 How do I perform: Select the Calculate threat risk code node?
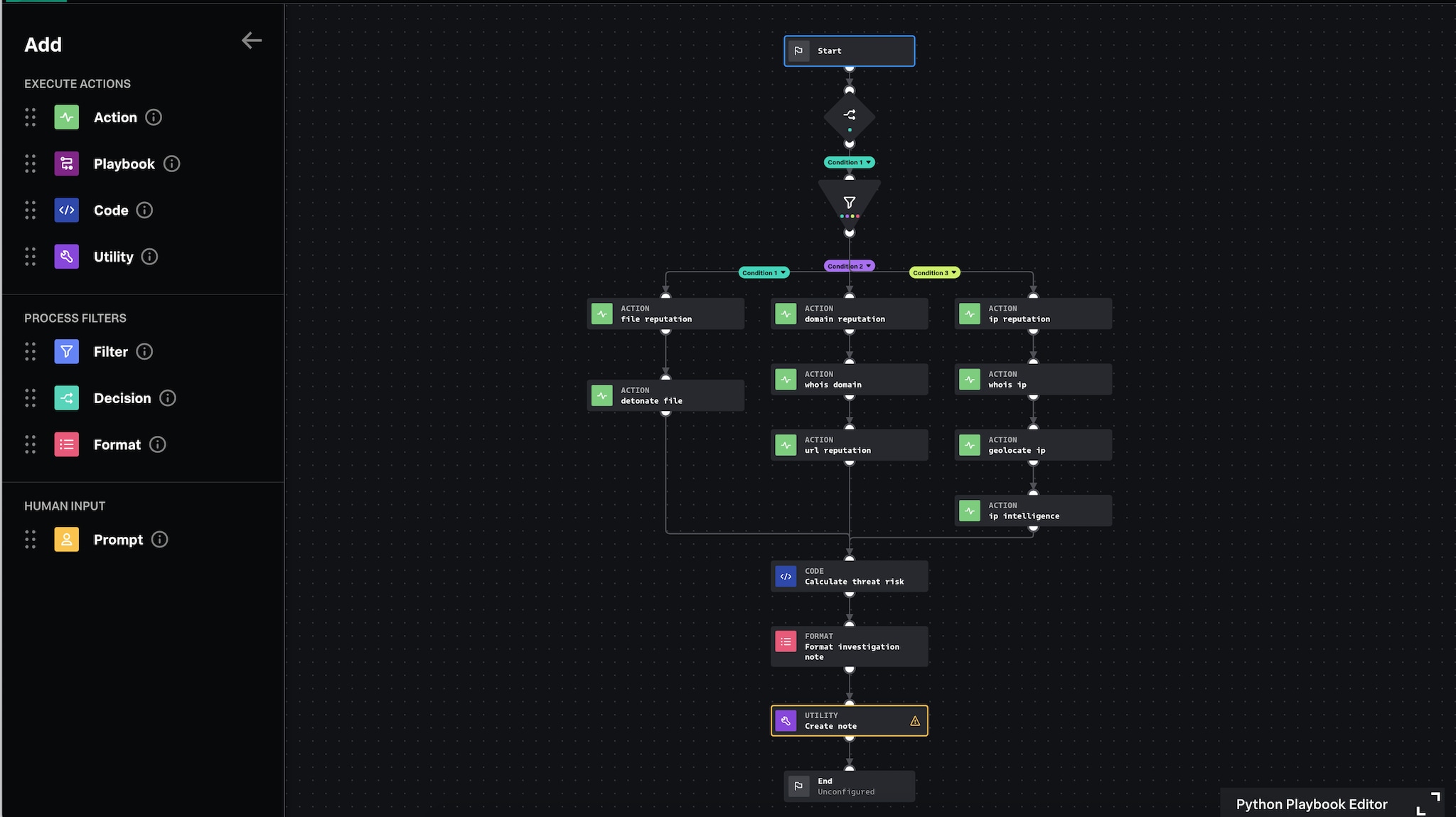(x=849, y=576)
